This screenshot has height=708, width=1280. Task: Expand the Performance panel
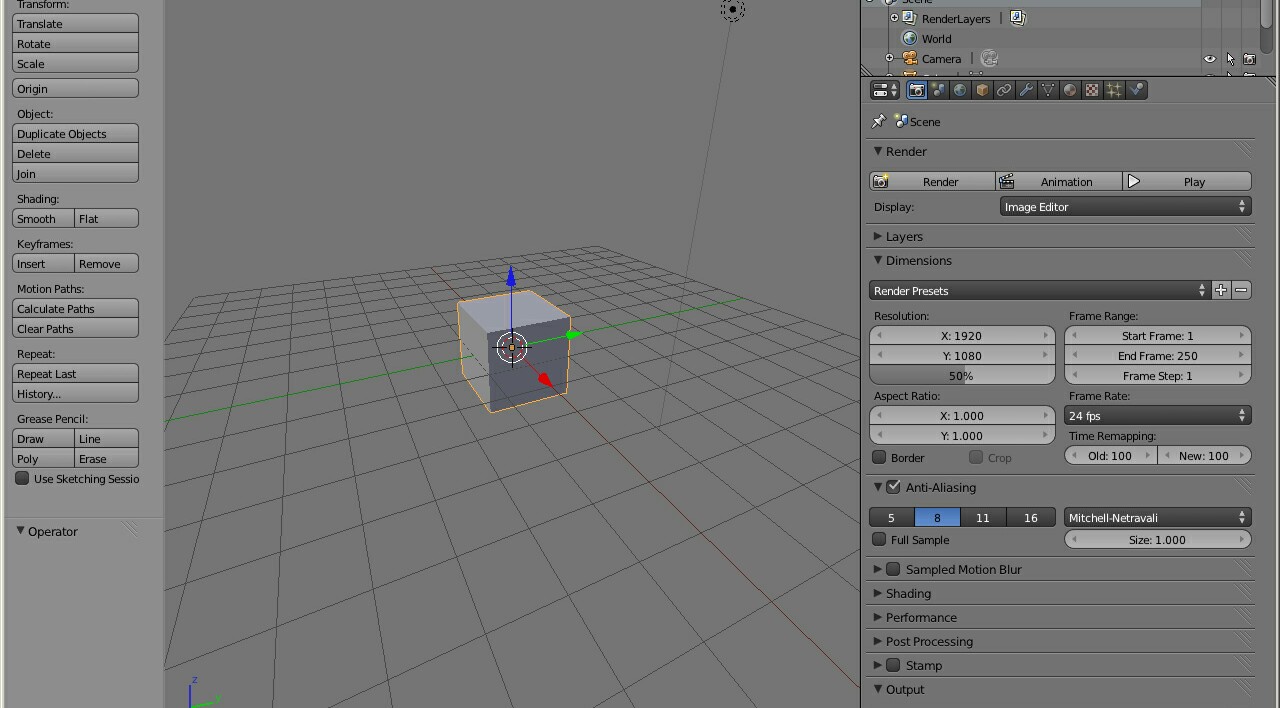920,618
